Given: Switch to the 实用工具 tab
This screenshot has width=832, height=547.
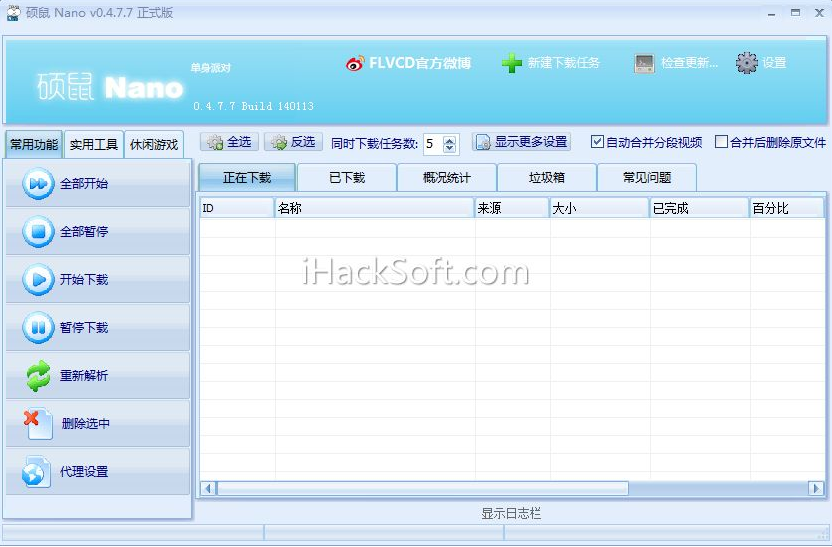Looking at the screenshot, I should pyautogui.click(x=94, y=144).
